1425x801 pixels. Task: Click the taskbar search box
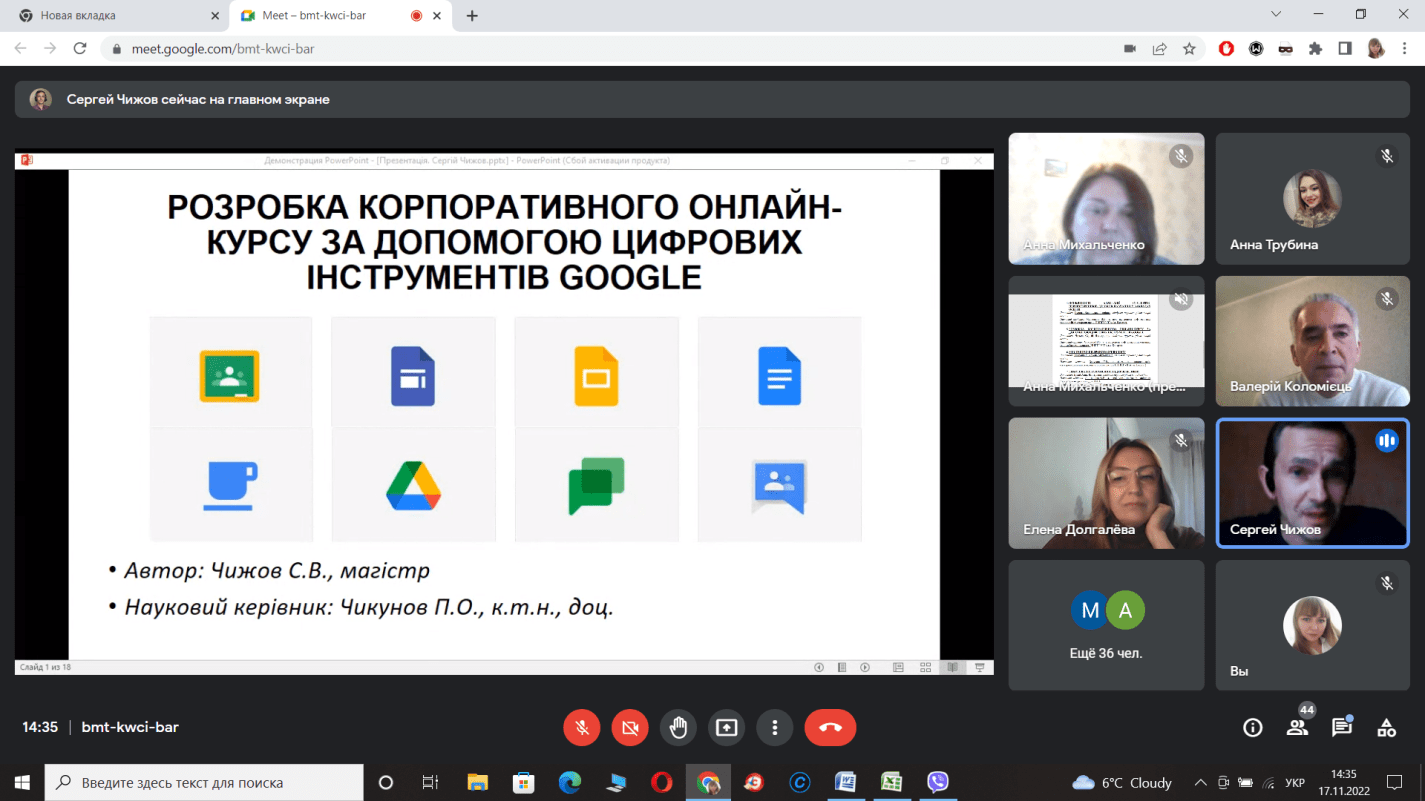click(x=205, y=783)
